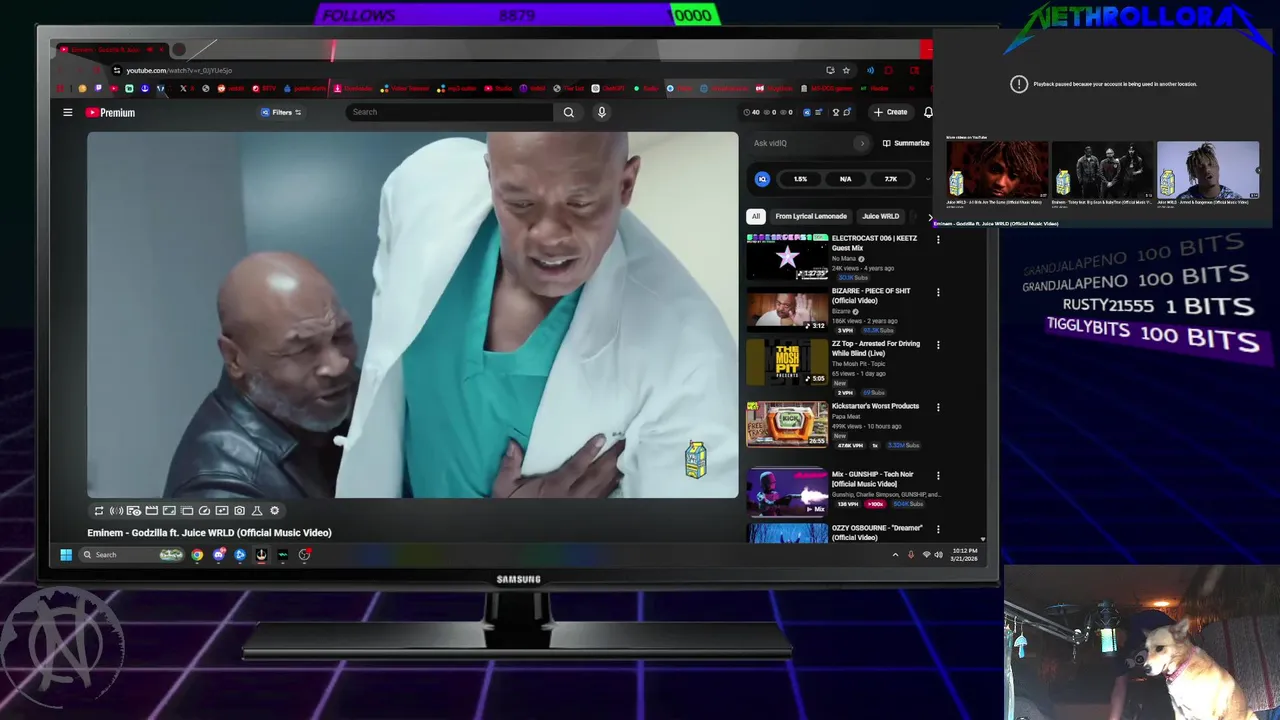Click vidIQ counter showing 40
The height and width of the screenshot is (720, 1280).
(x=751, y=112)
